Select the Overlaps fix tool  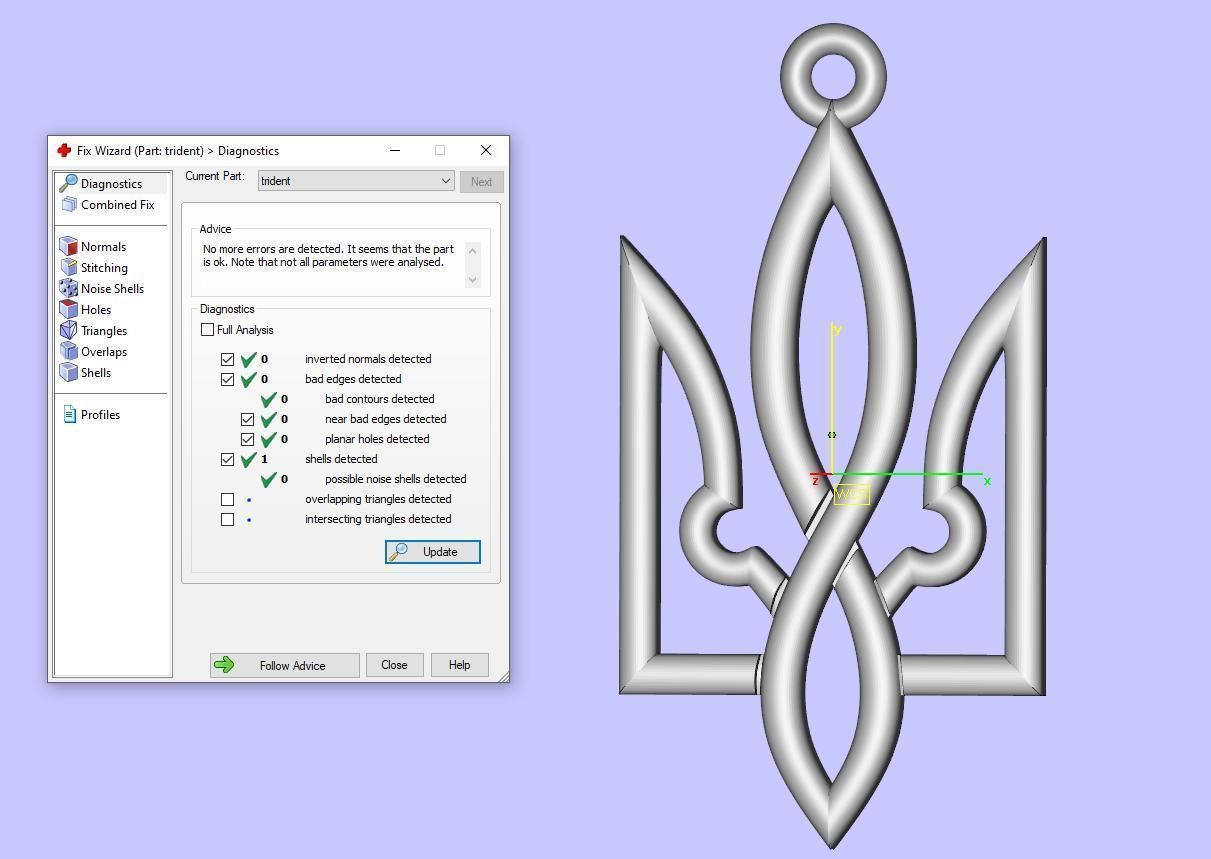pyautogui.click(x=94, y=351)
